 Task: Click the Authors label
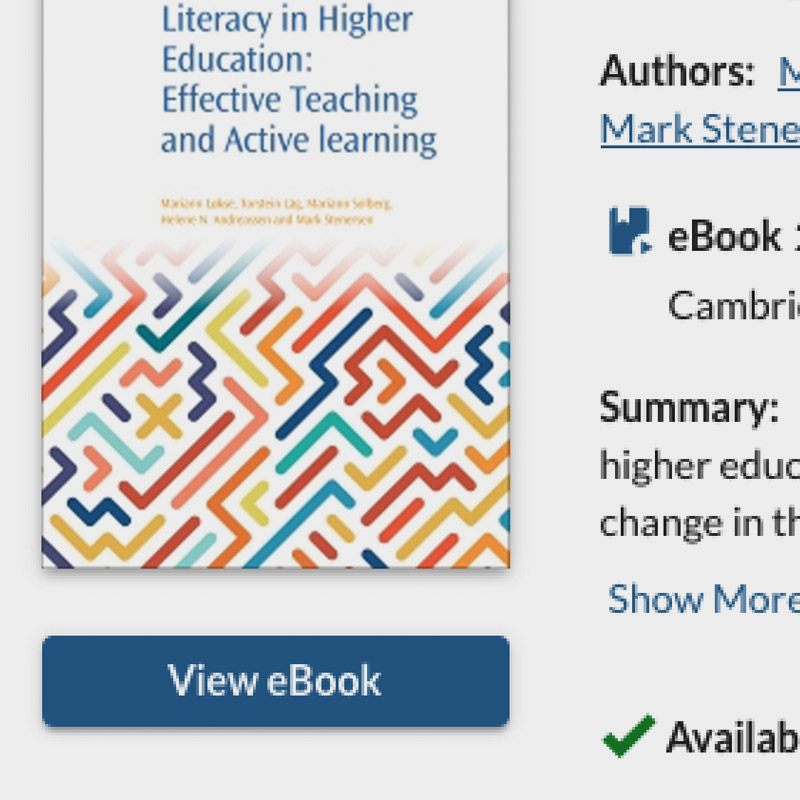677,71
